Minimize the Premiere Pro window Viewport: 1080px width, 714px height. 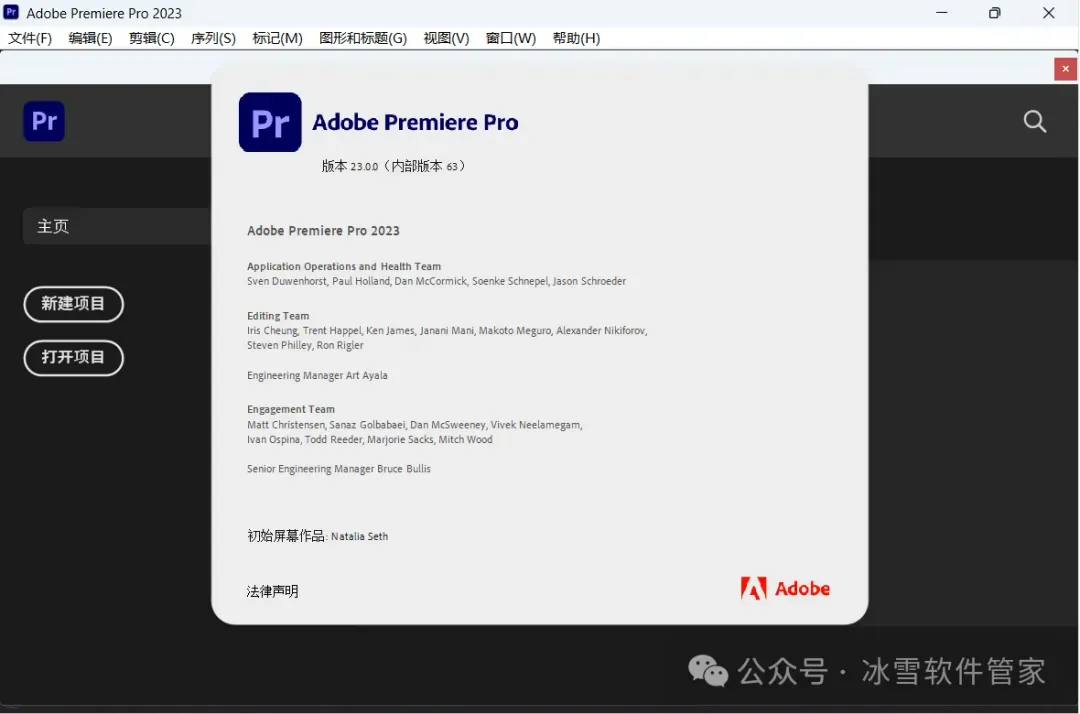pyautogui.click(x=942, y=12)
